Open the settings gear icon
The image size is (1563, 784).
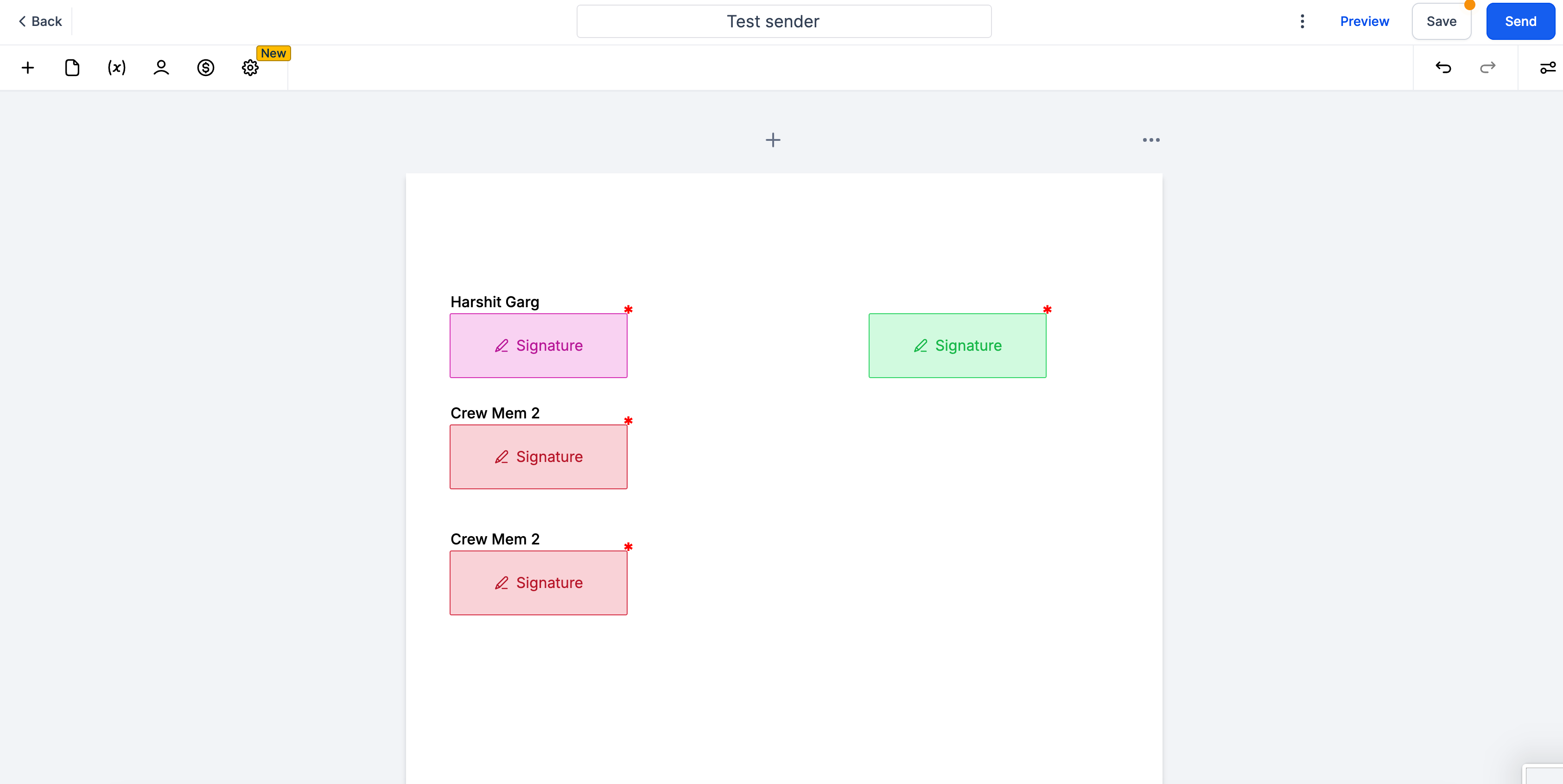[x=250, y=67]
